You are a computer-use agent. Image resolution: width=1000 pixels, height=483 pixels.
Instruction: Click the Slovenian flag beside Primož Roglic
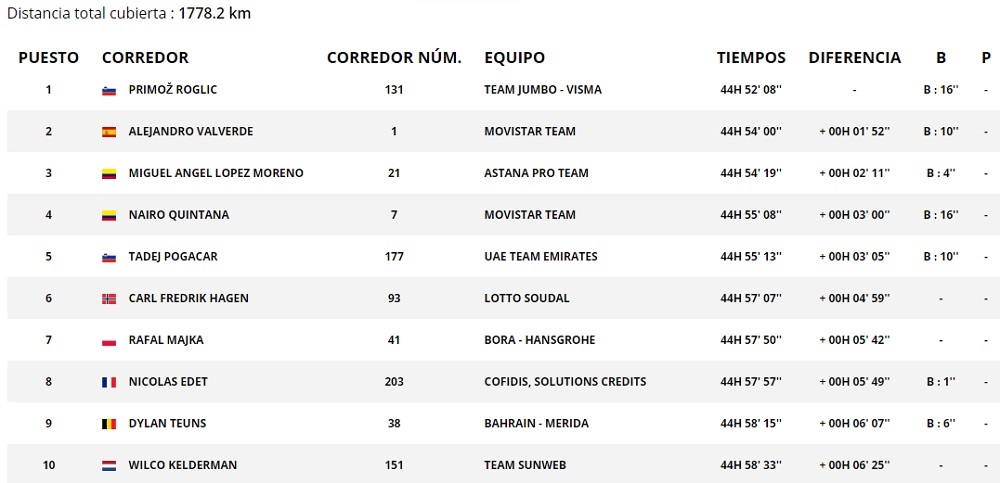click(109, 90)
